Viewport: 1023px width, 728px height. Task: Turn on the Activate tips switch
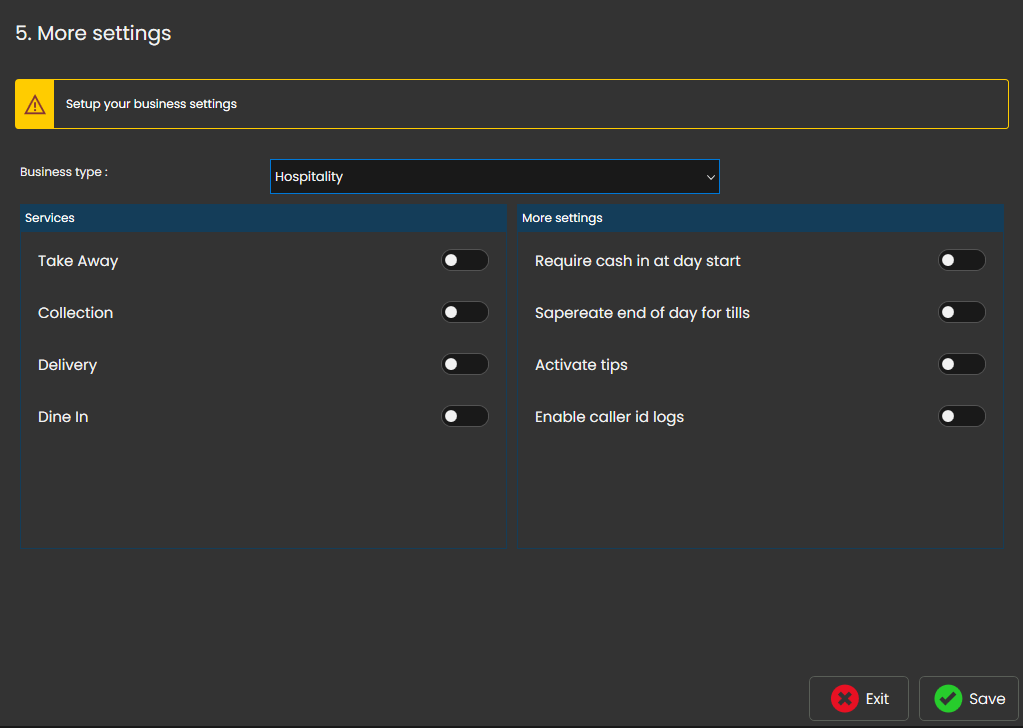click(x=961, y=365)
